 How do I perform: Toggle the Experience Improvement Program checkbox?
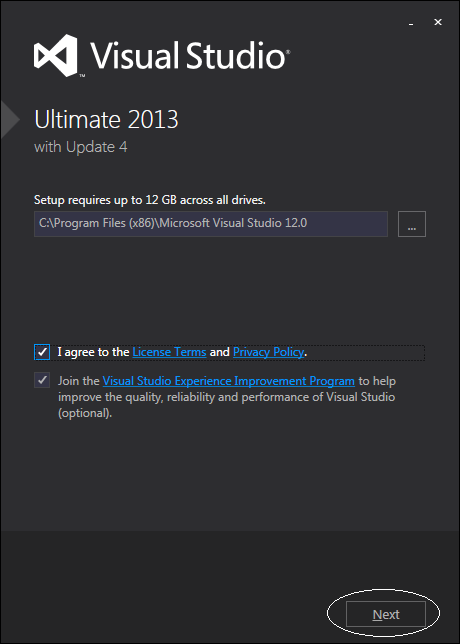(42, 380)
